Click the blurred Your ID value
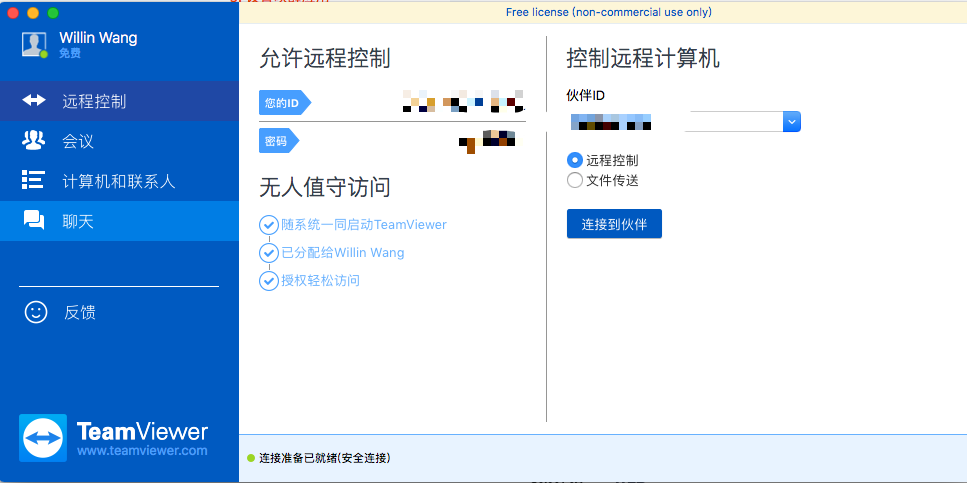 (463, 101)
